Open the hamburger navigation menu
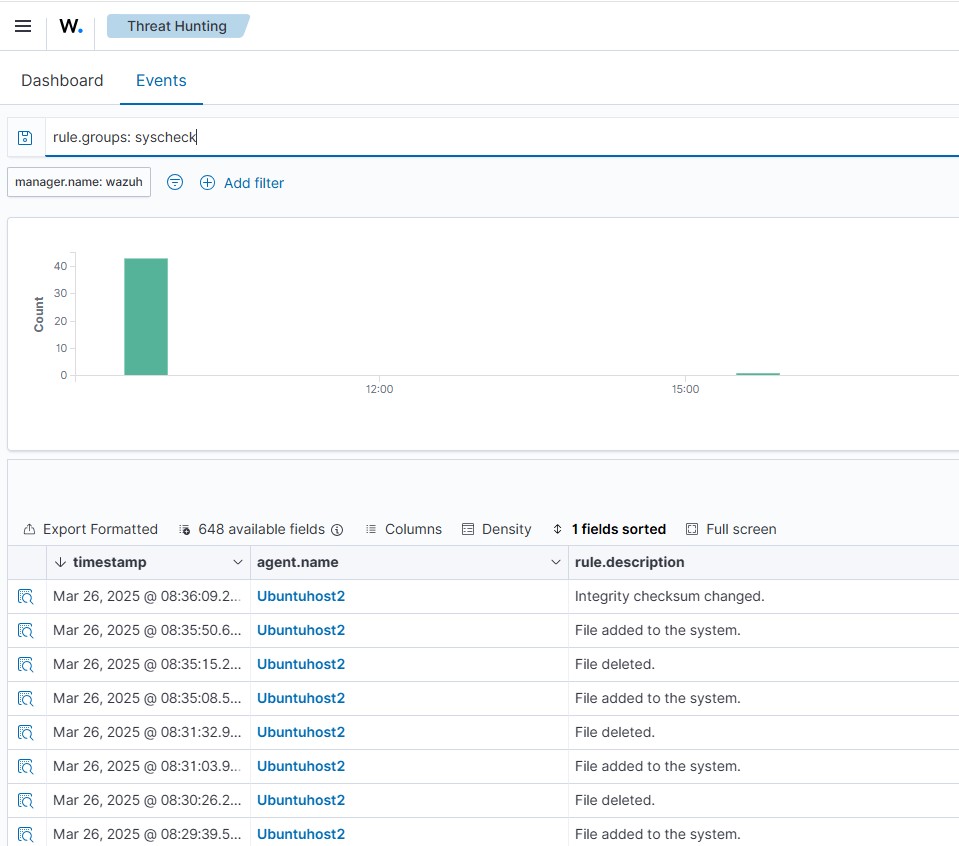 [23, 26]
